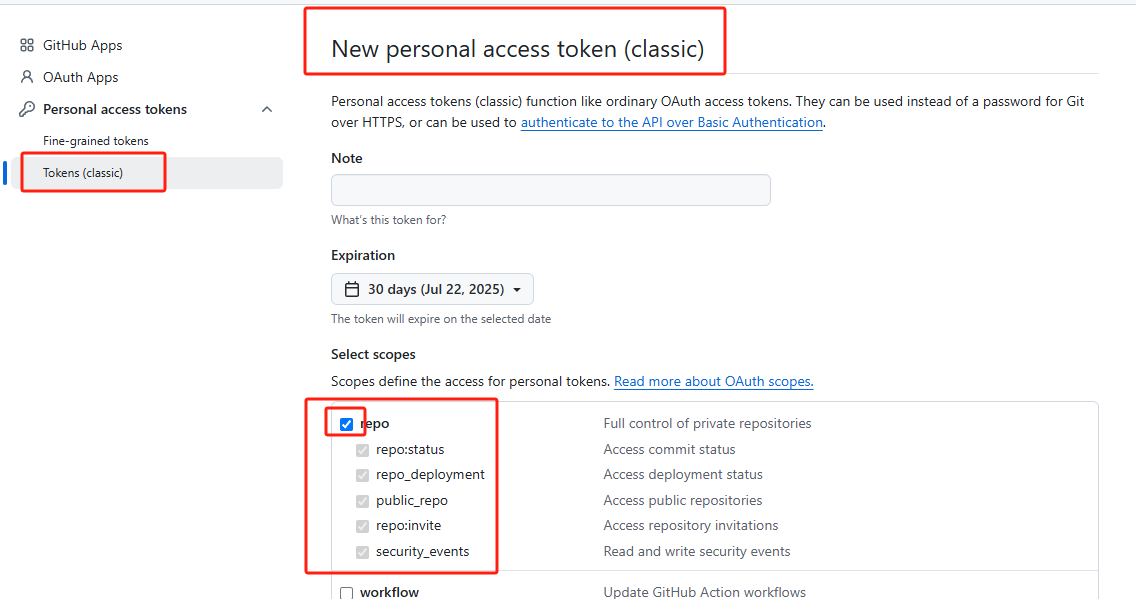Enable the workflow scope checkbox
This screenshot has height=599, width=1136.
point(346,593)
